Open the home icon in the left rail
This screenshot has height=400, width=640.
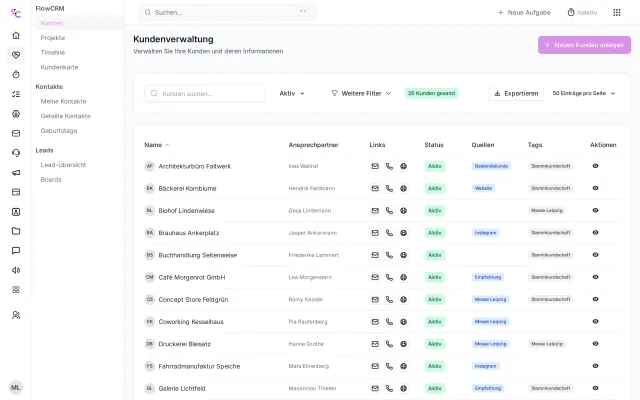pos(16,36)
